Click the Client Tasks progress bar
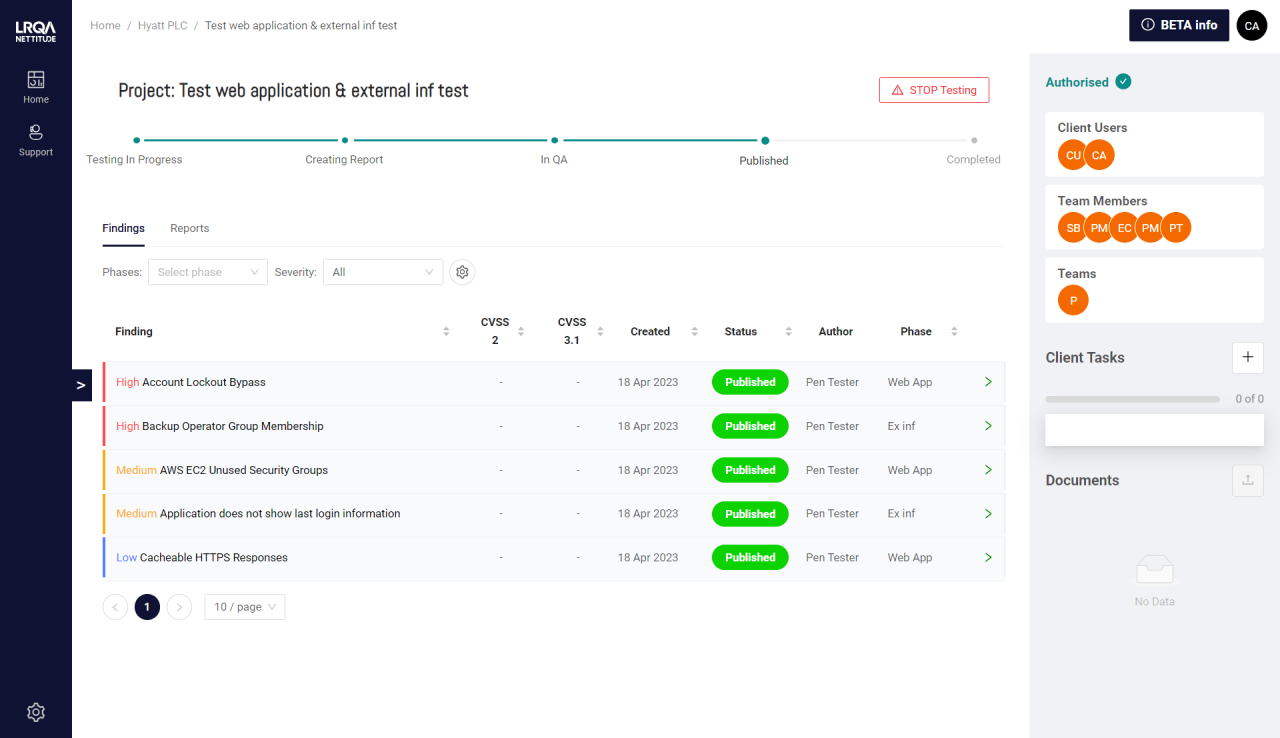1280x738 pixels. pos(1131,398)
